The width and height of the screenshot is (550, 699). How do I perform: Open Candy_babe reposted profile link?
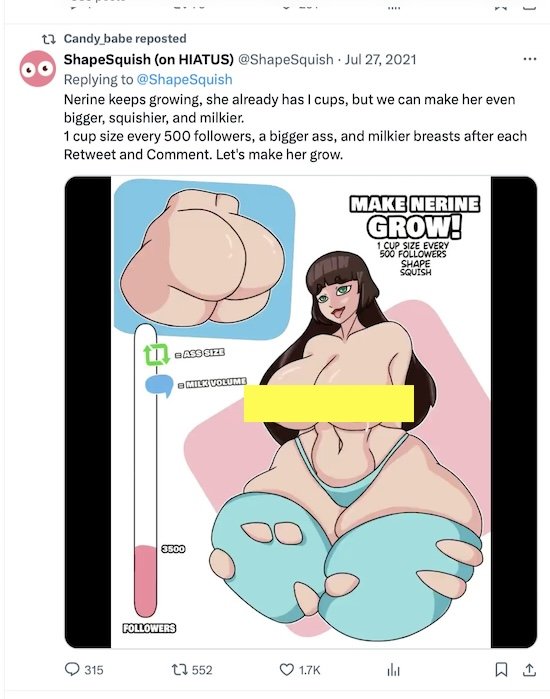point(125,39)
